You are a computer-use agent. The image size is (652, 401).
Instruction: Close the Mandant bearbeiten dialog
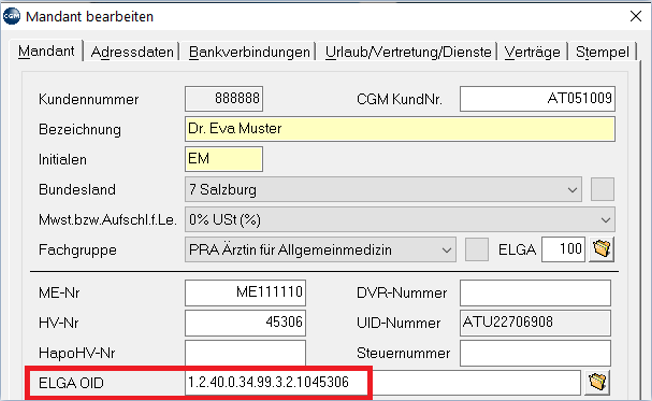point(636,16)
